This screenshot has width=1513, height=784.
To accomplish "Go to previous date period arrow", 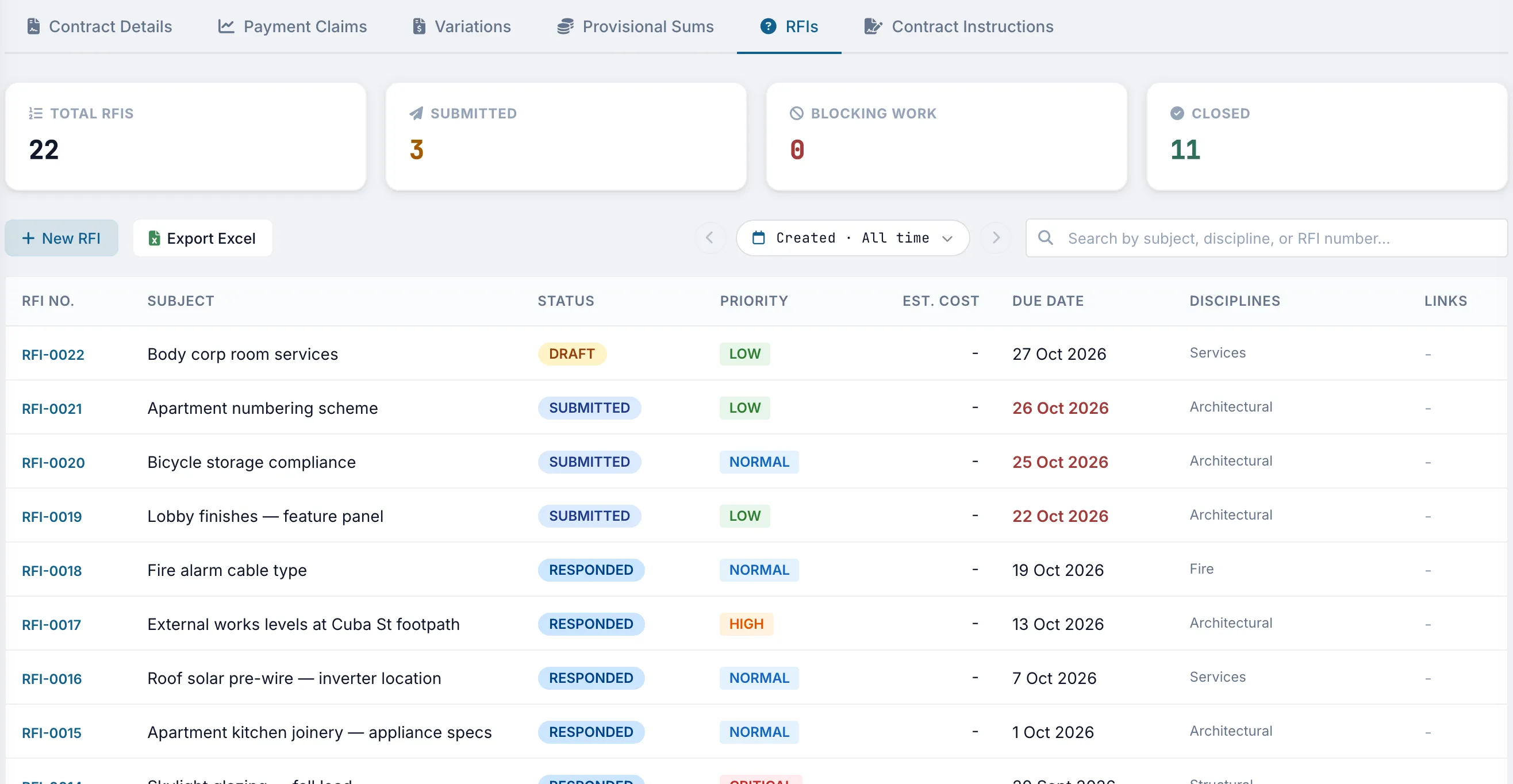I will [x=709, y=237].
